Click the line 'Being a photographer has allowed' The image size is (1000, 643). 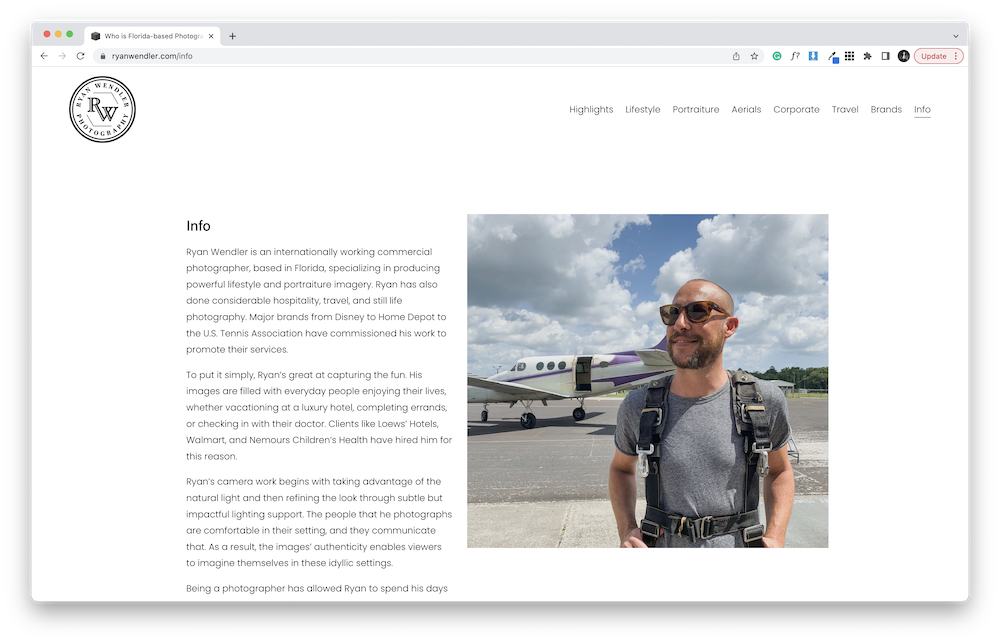click(x=317, y=588)
